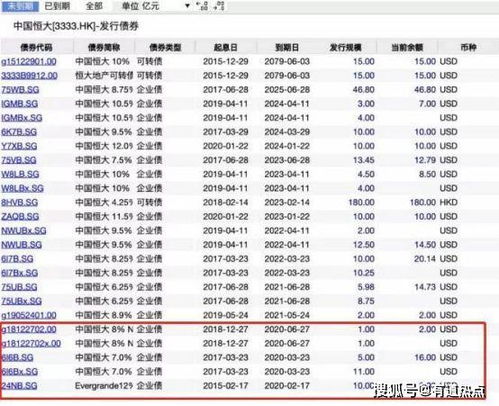Screen dimensions: 499x406
Task: Open bond code 3333B9912.00 link
Action: point(29,76)
